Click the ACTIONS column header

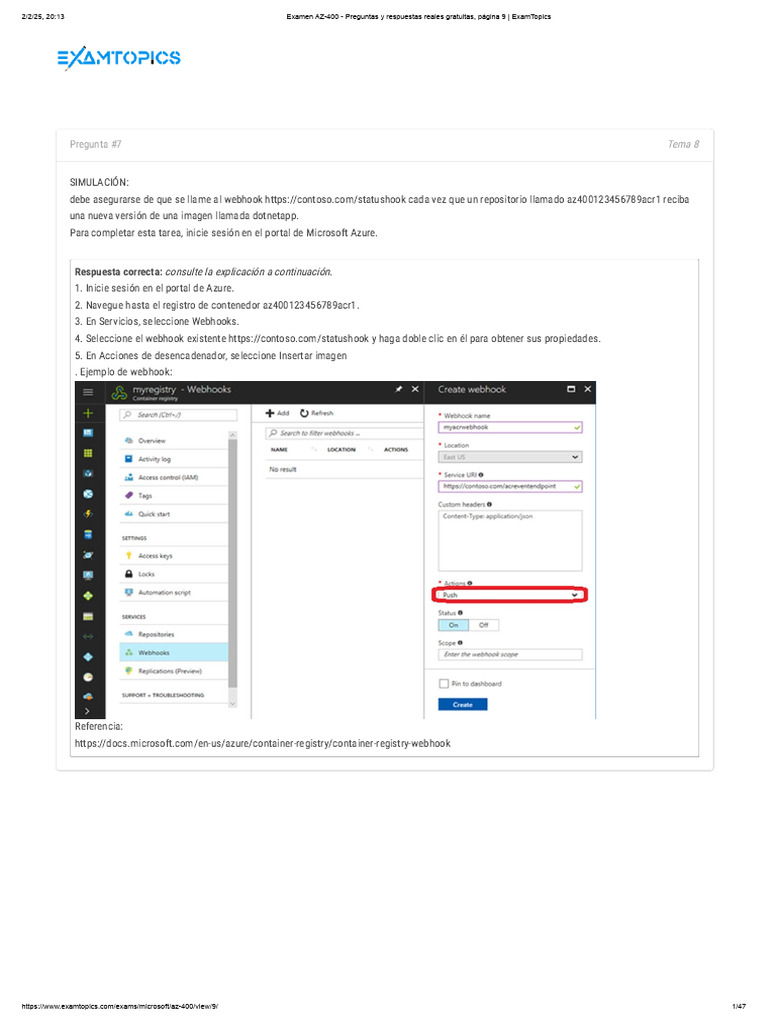click(396, 450)
